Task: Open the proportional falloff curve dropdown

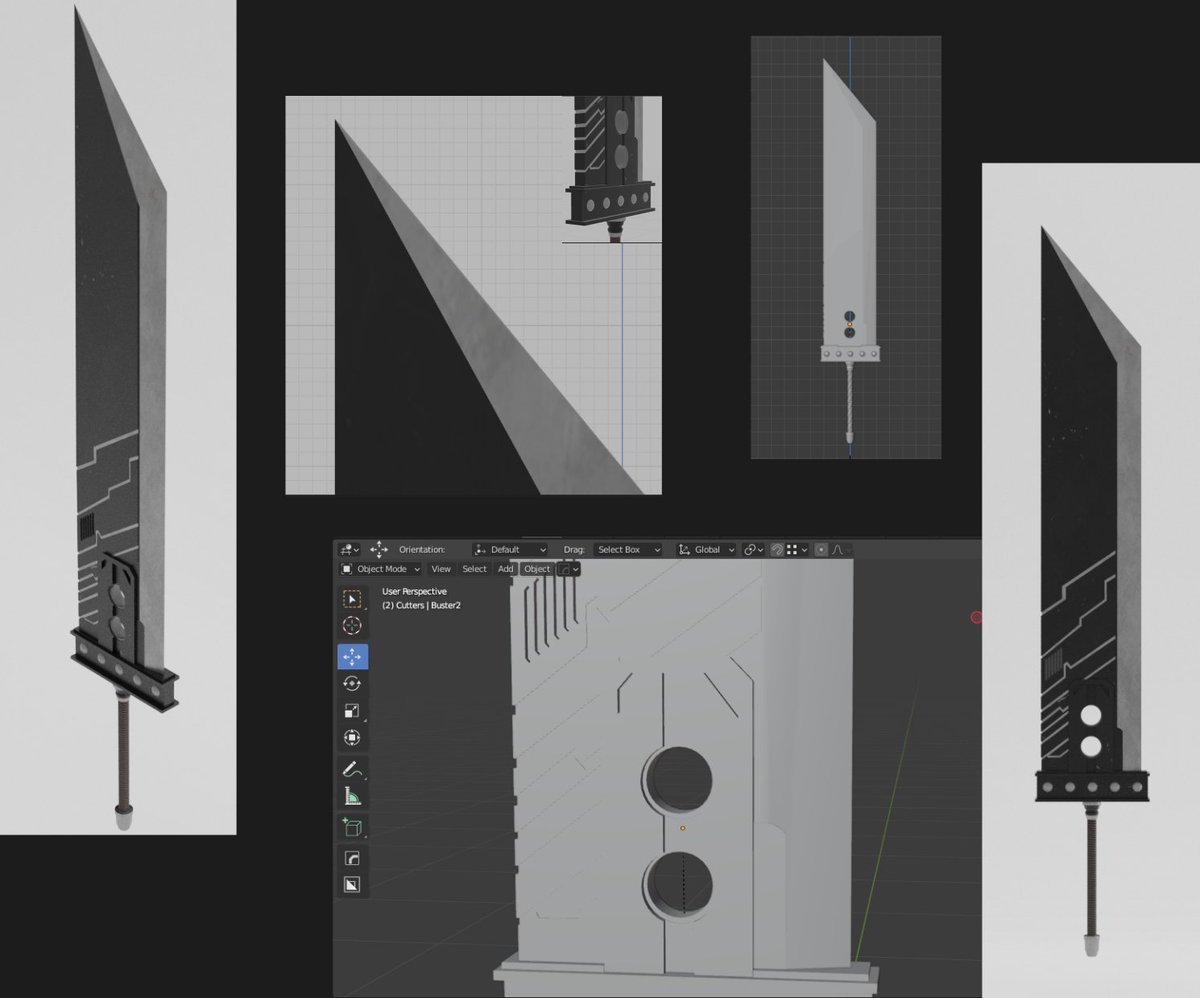Action: click(x=840, y=550)
